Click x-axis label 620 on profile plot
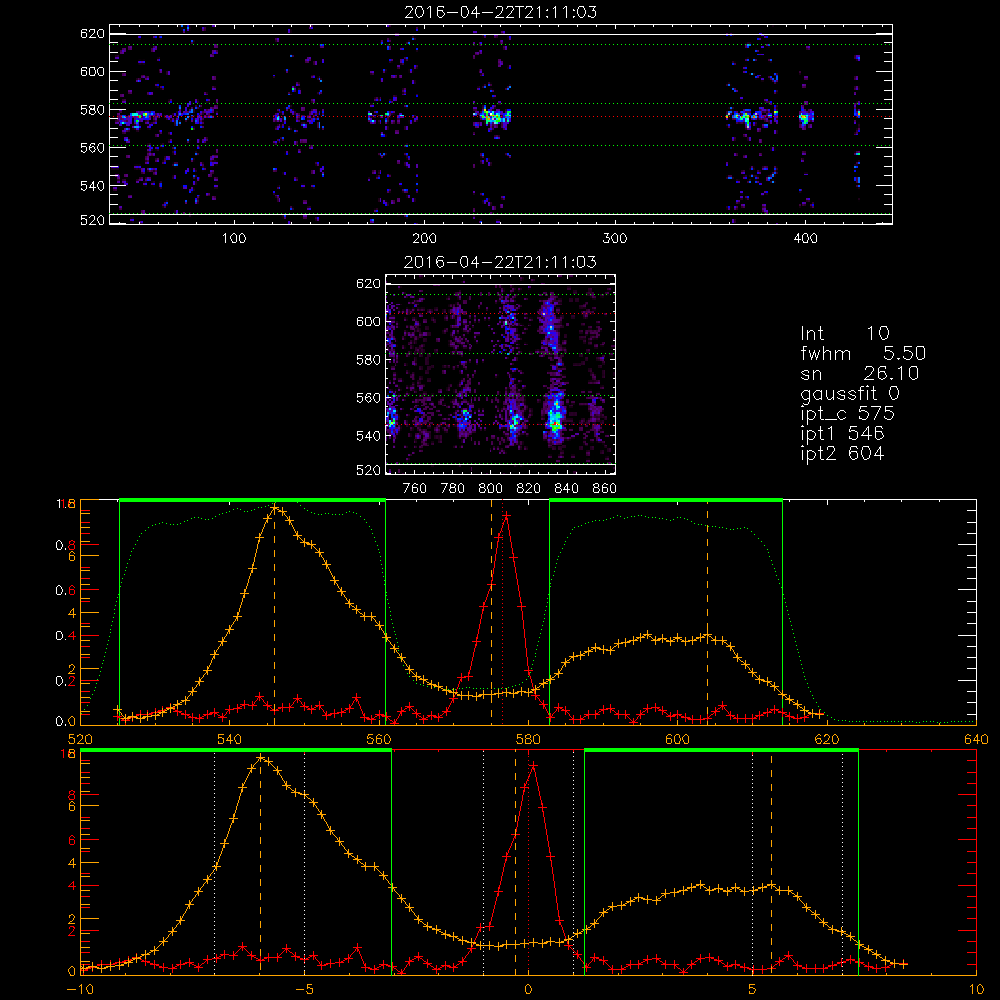Image resolution: width=1000 pixels, height=1000 pixels. tap(827, 739)
